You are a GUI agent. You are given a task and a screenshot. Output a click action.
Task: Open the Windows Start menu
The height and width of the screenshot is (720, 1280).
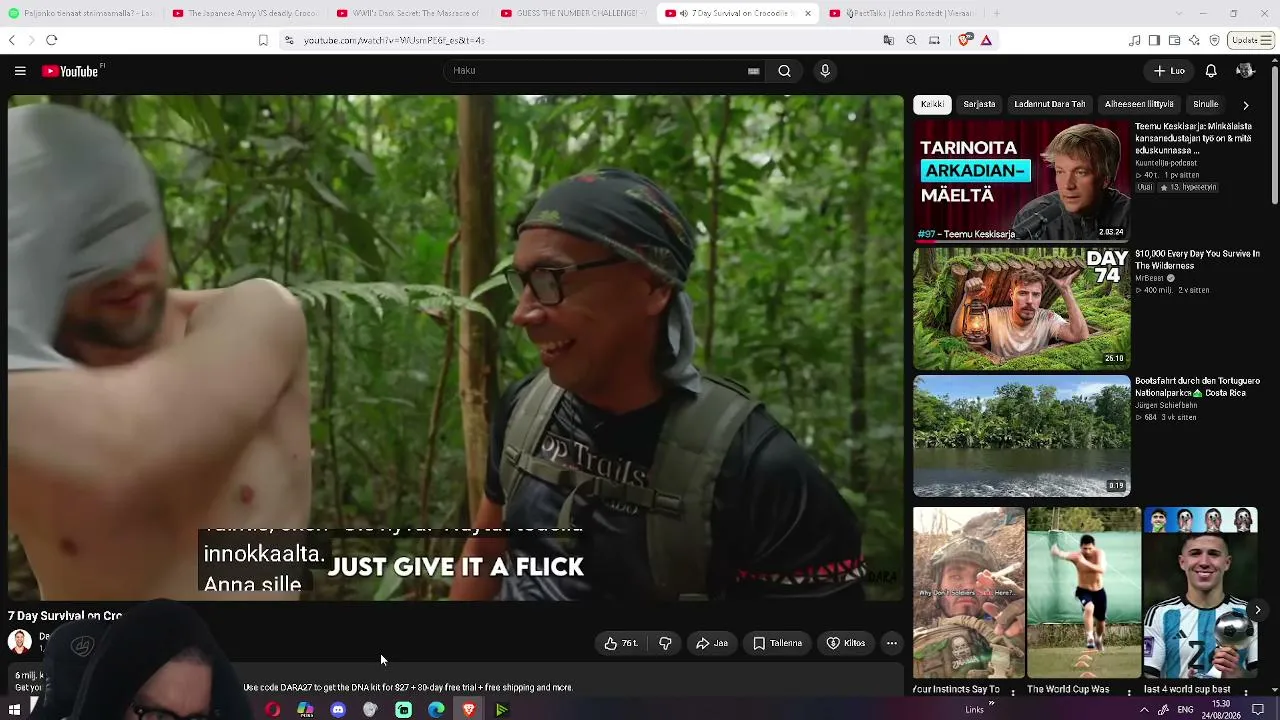click(14, 709)
